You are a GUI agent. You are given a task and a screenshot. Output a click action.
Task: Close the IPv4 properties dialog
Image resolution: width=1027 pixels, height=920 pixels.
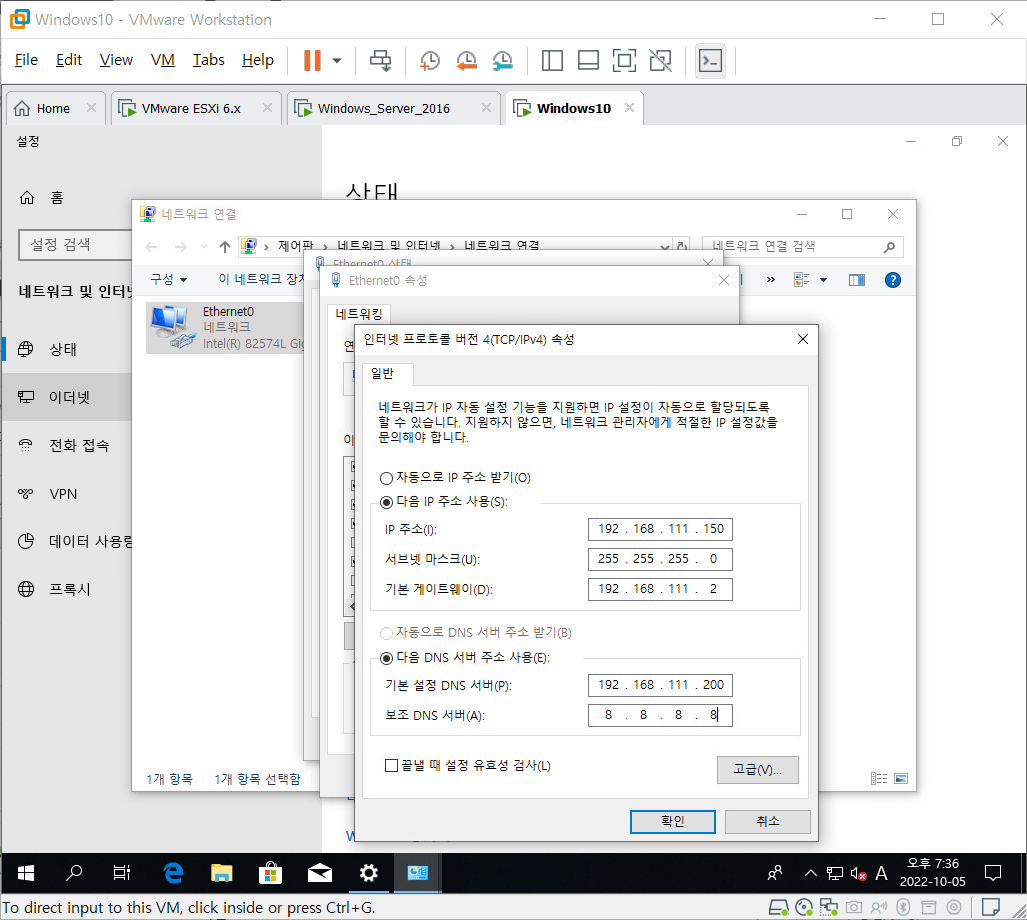click(x=803, y=339)
